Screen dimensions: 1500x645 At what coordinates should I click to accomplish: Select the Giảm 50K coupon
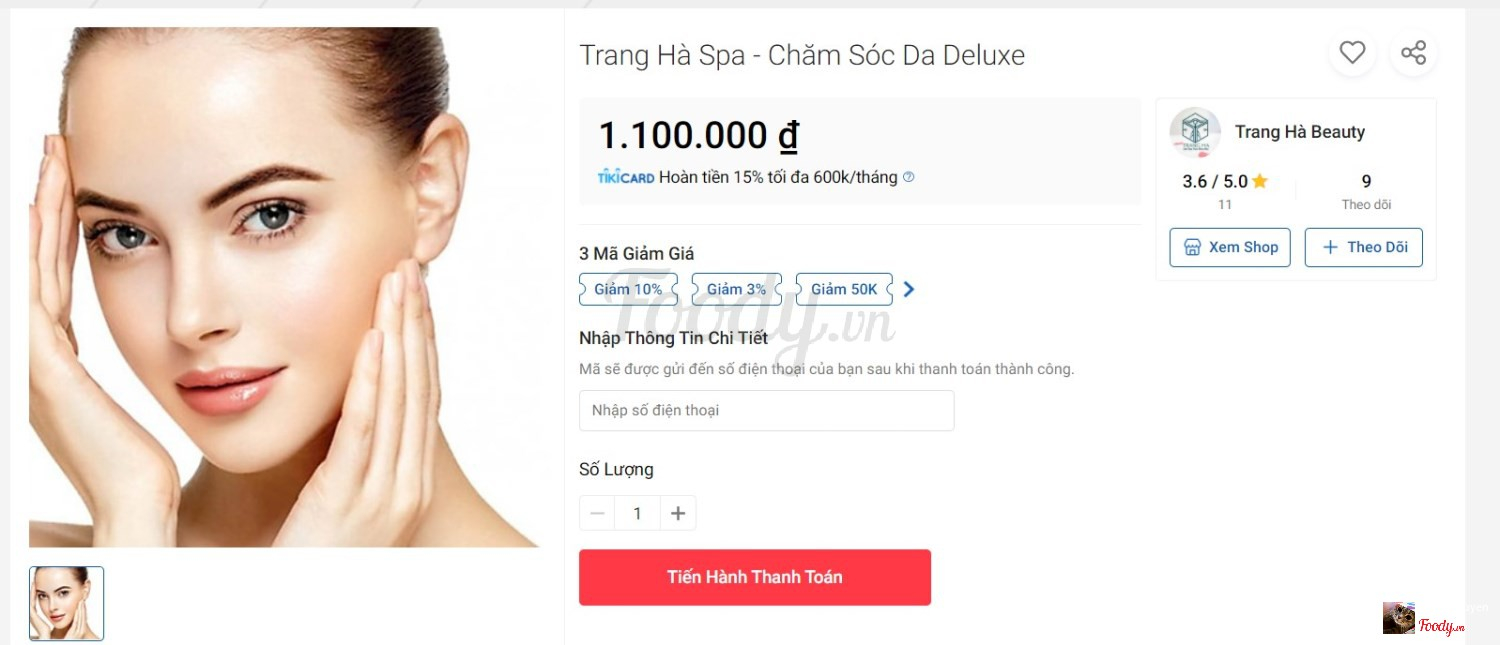pos(844,289)
